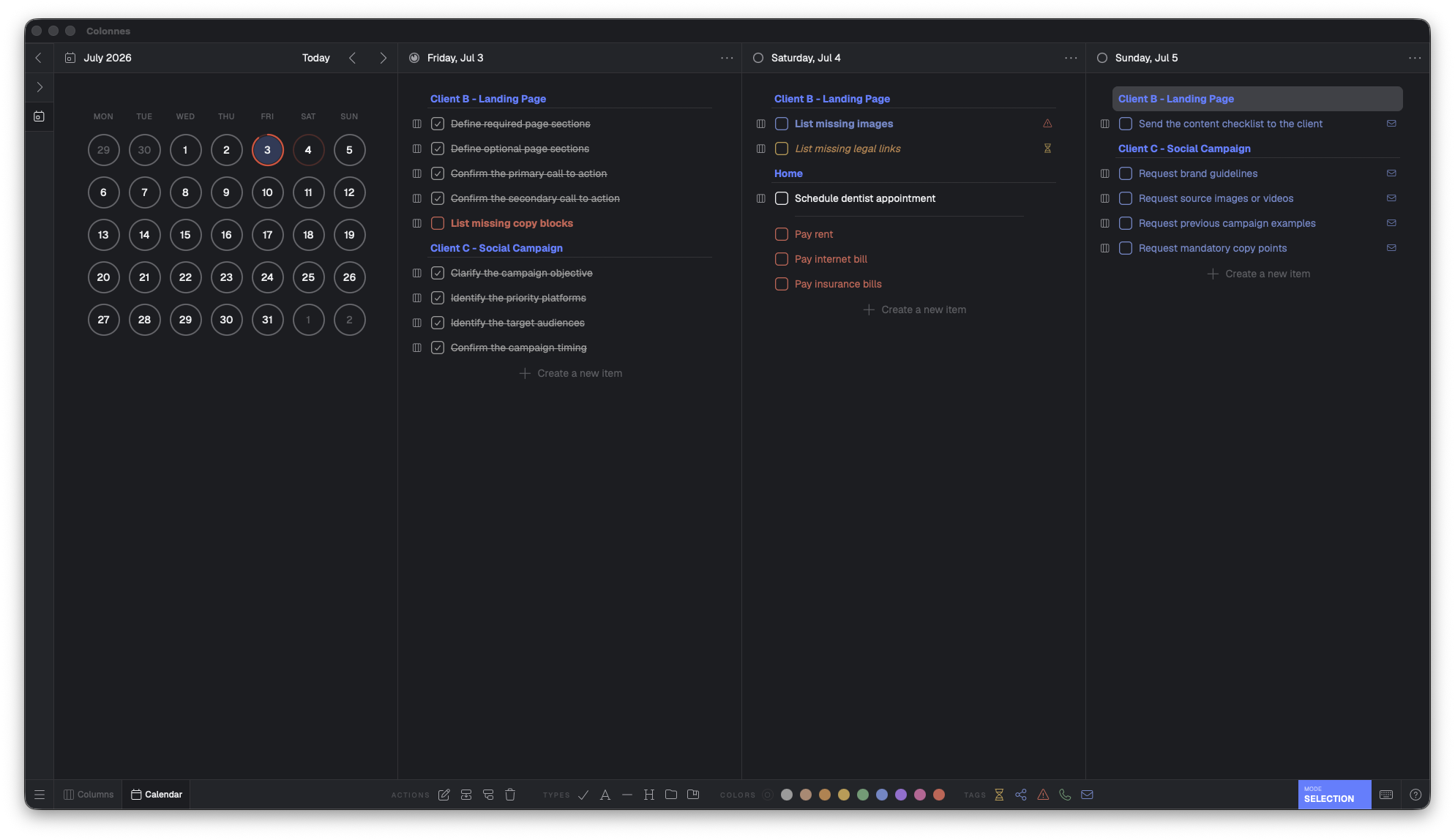Collapse sidebar with top-left back chevron
Viewport: 1455px width, 840px height.
[39, 58]
